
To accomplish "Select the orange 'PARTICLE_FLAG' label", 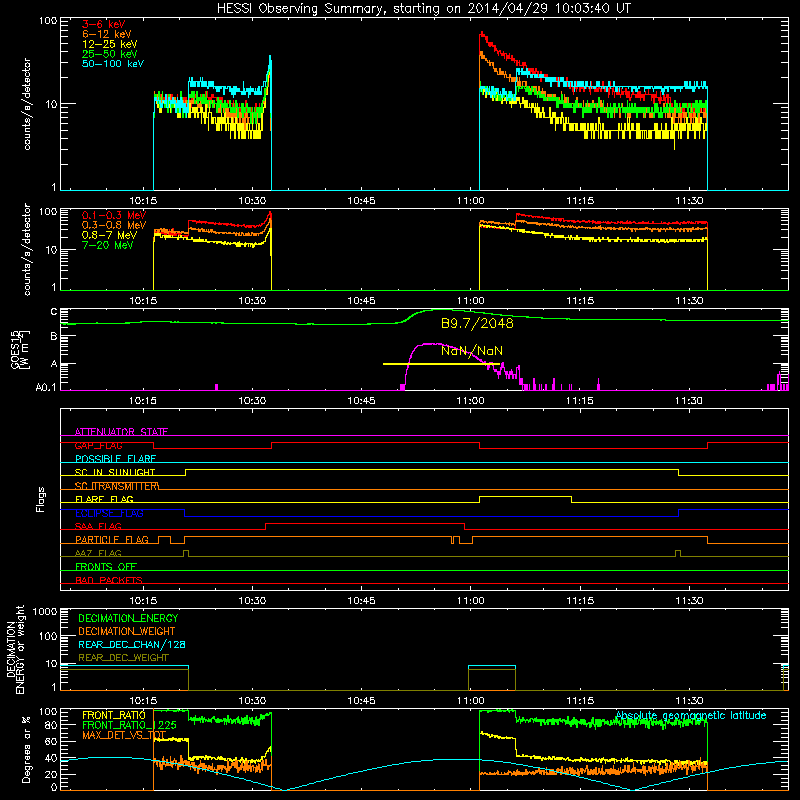I will 112,539.
